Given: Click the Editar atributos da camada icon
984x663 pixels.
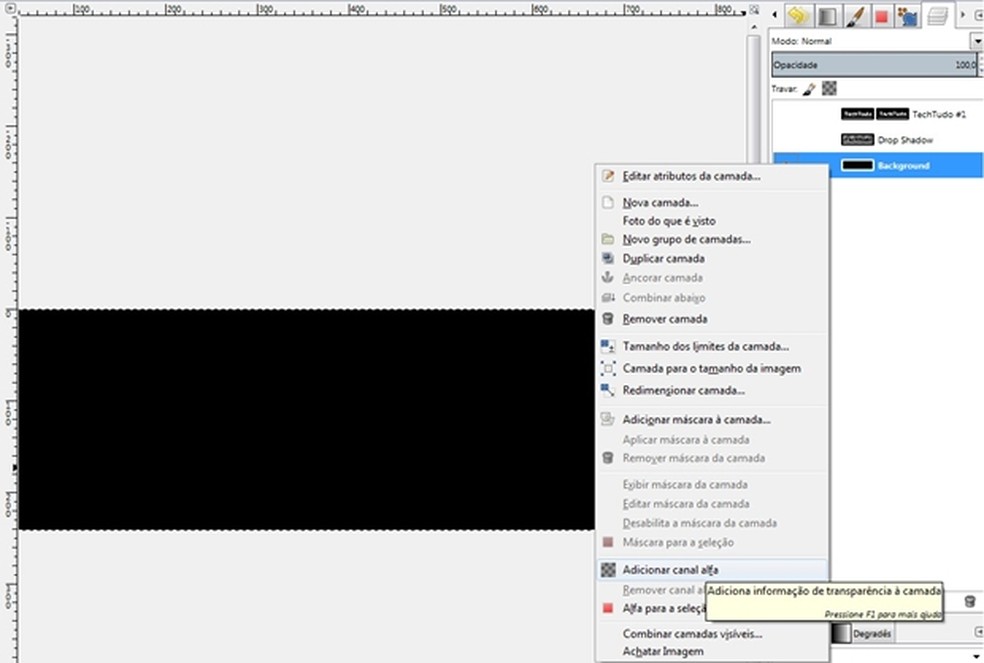Looking at the screenshot, I should (608, 176).
